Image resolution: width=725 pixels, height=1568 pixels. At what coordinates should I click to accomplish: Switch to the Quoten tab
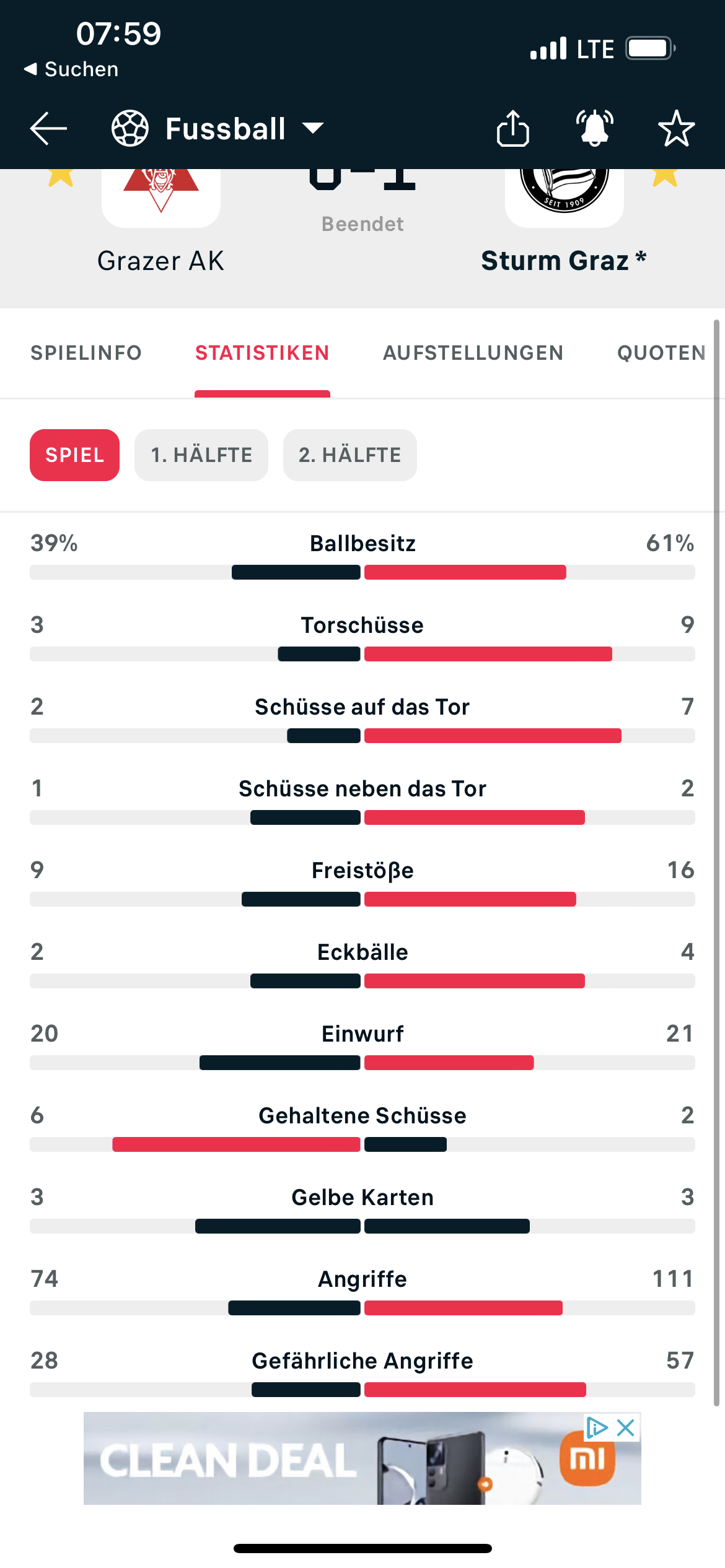[x=661, y=353]
